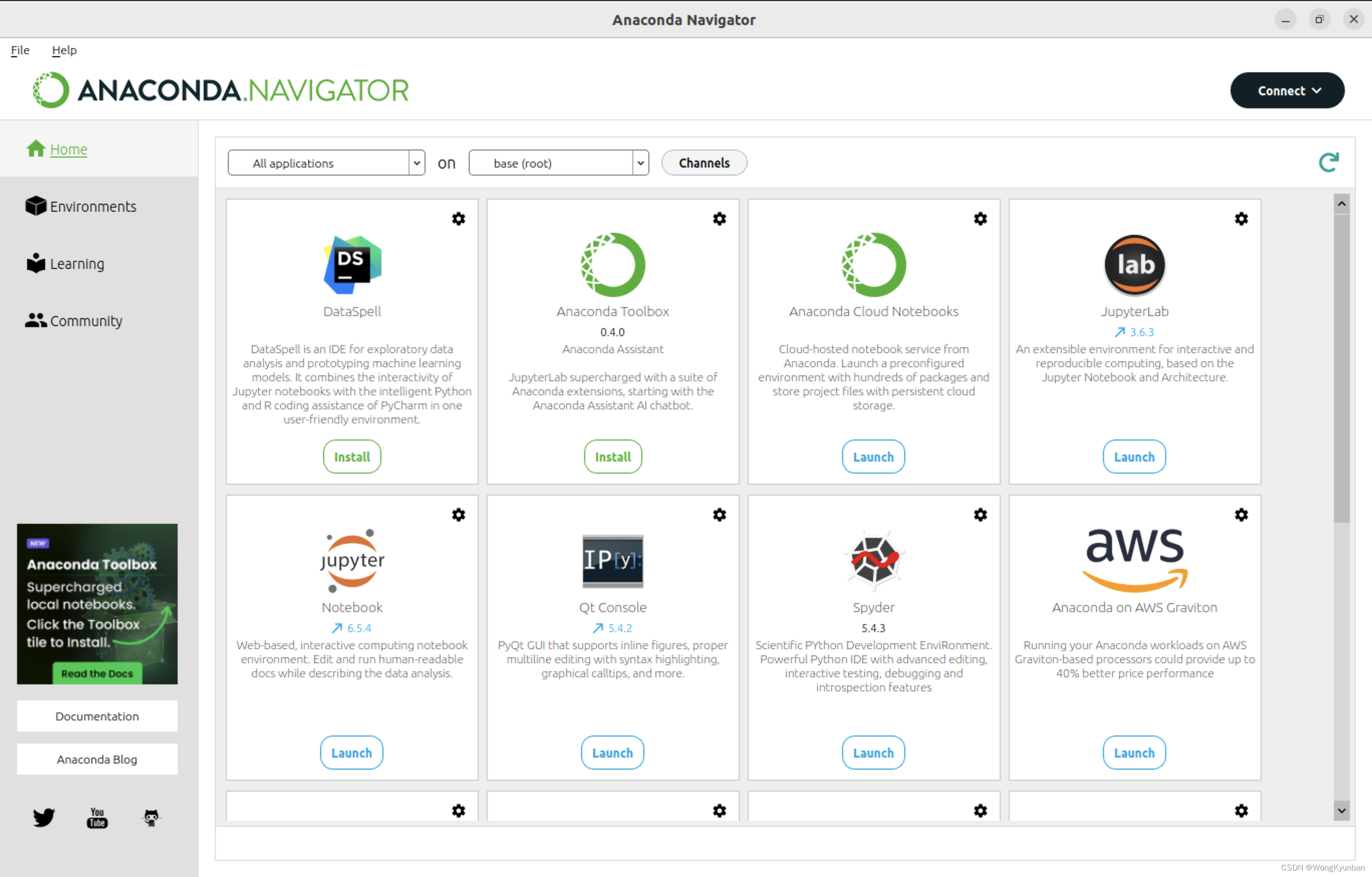Click the vertical scrollbar thumb

(x=1342, y=368)
